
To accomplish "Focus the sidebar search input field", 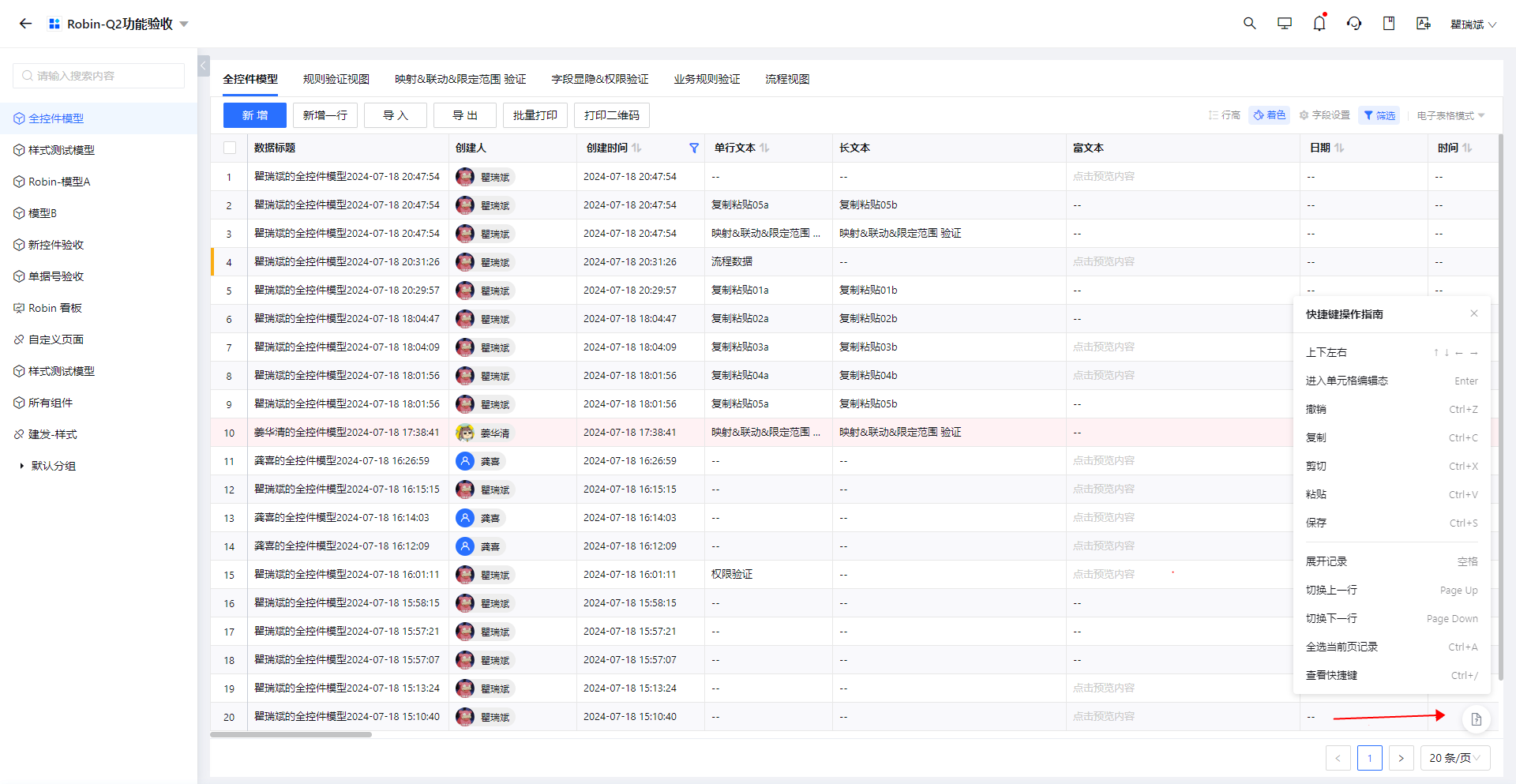I will coord(99,76).
